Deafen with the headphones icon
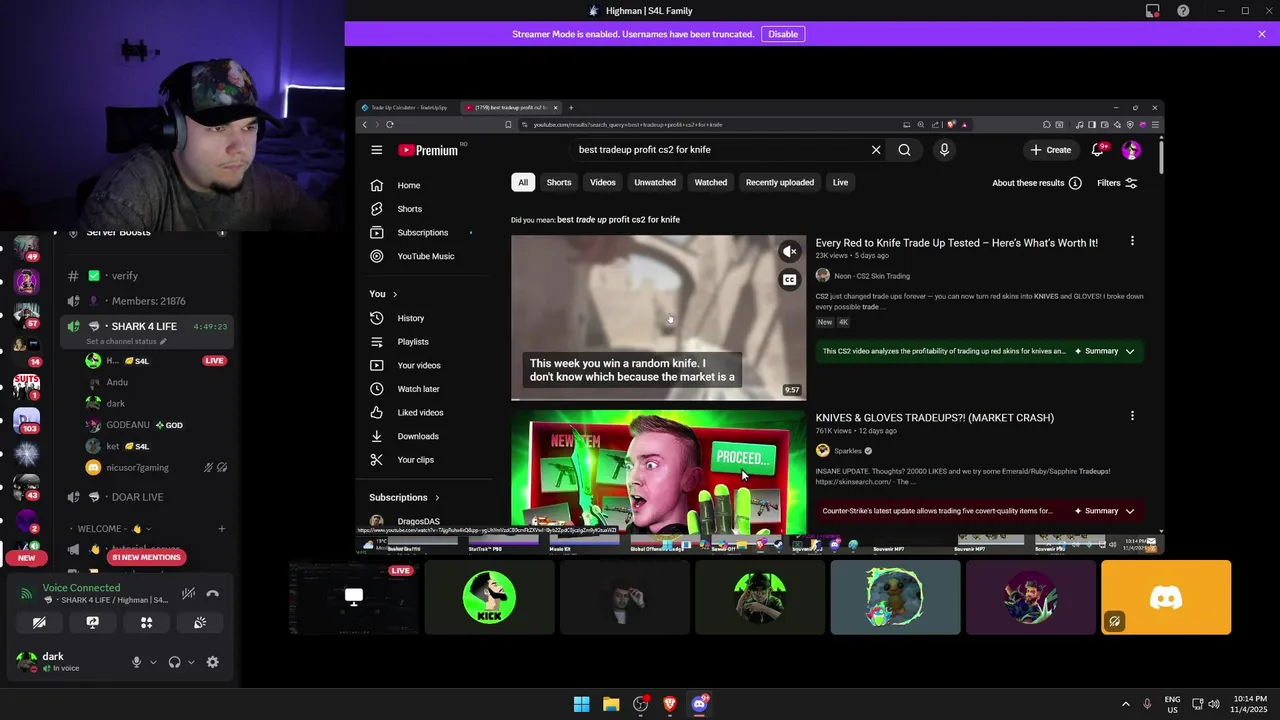The image size is (1280, 720). 175,662
